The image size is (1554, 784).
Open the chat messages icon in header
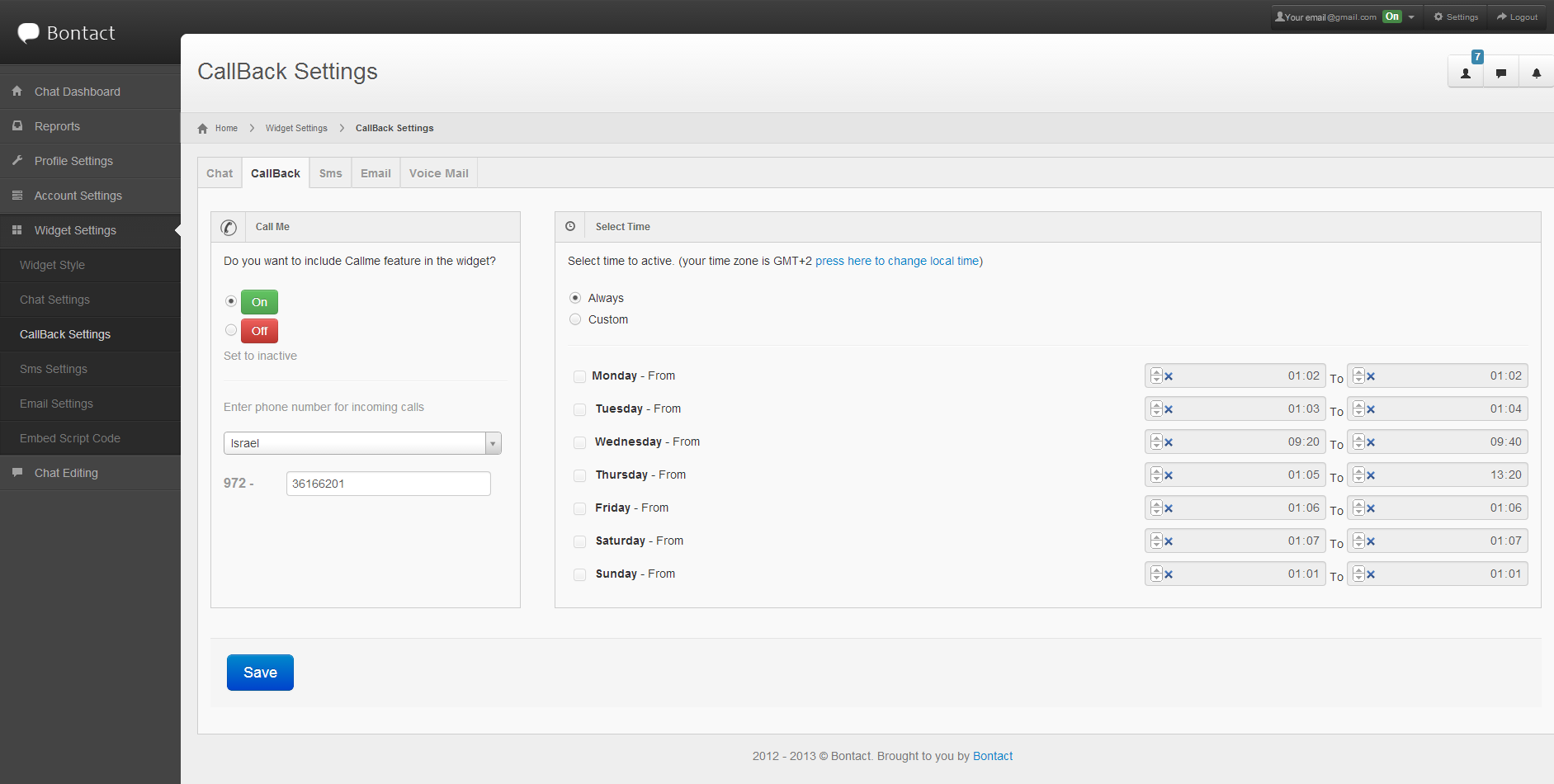(1501, 73)
